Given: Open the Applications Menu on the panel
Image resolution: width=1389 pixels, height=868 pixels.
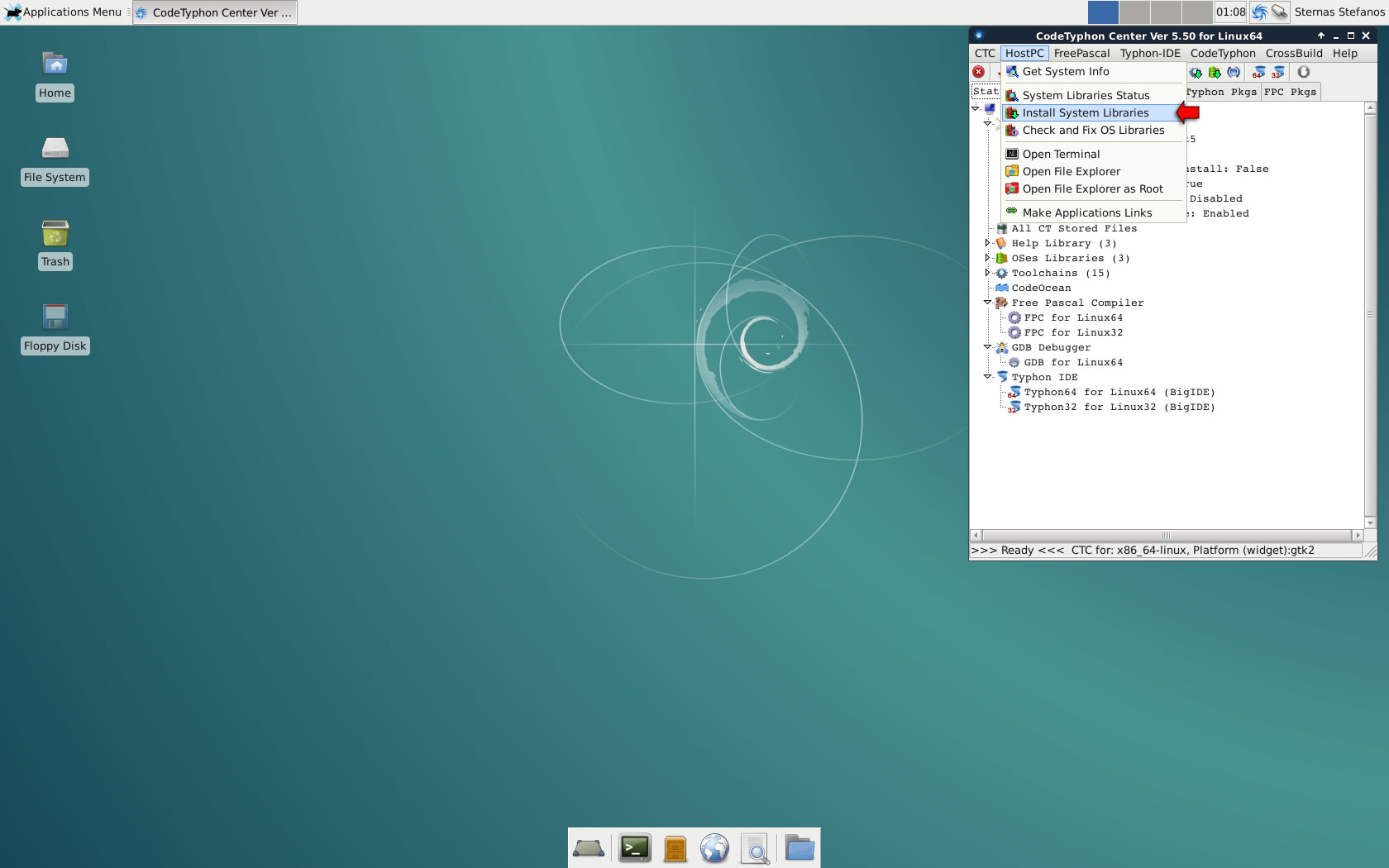Looking at the screenshot, I should (x=63, y=12).
